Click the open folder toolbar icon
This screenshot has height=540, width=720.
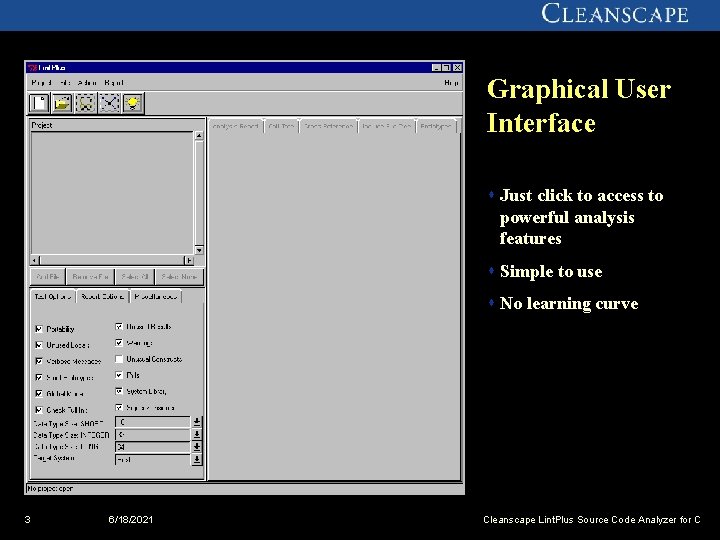coord(62,103)
